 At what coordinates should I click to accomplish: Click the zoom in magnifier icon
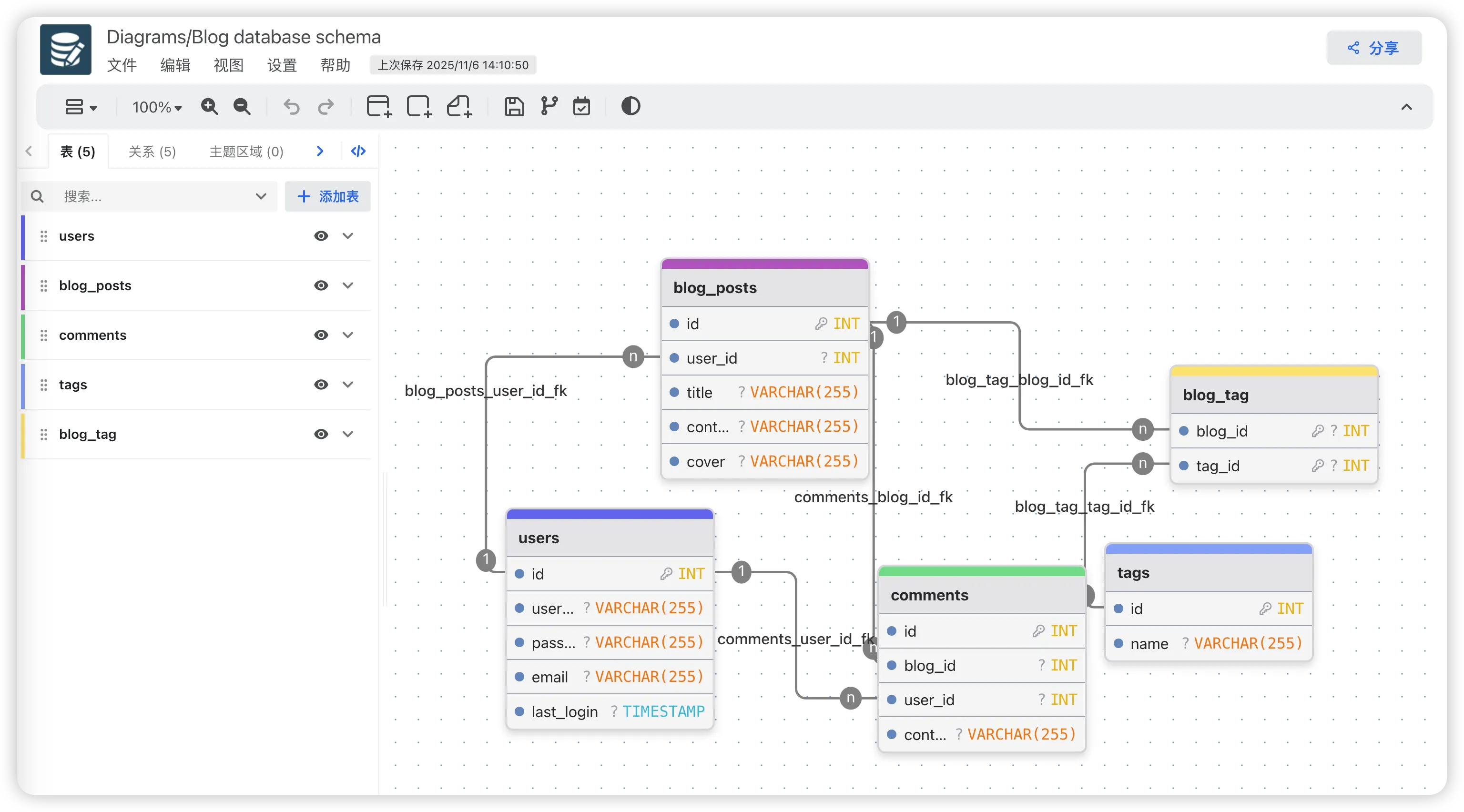click(209, 106)
